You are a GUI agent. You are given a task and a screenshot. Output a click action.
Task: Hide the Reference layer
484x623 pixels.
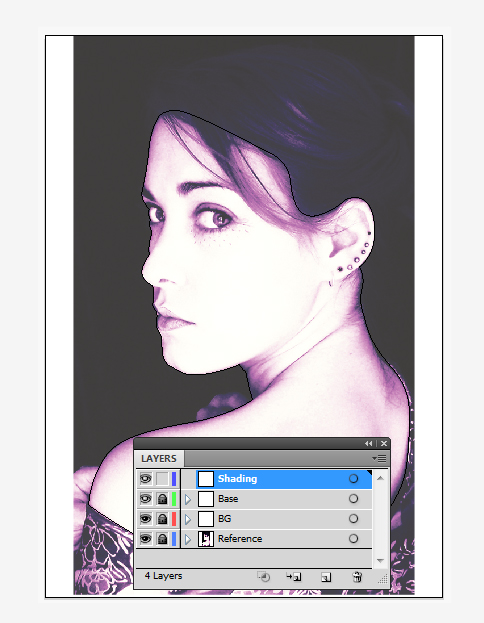click(146, 539)
